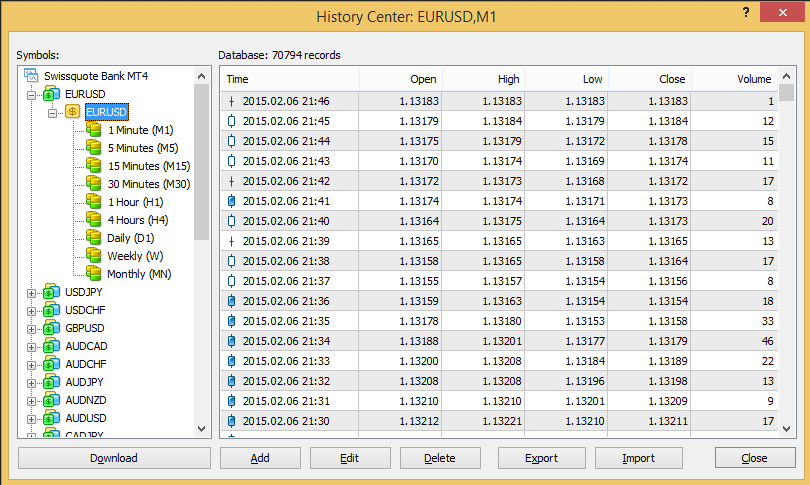Viewport: 810px width, 485px height.
Task: Click the Edit button
Action: (350, 458)
